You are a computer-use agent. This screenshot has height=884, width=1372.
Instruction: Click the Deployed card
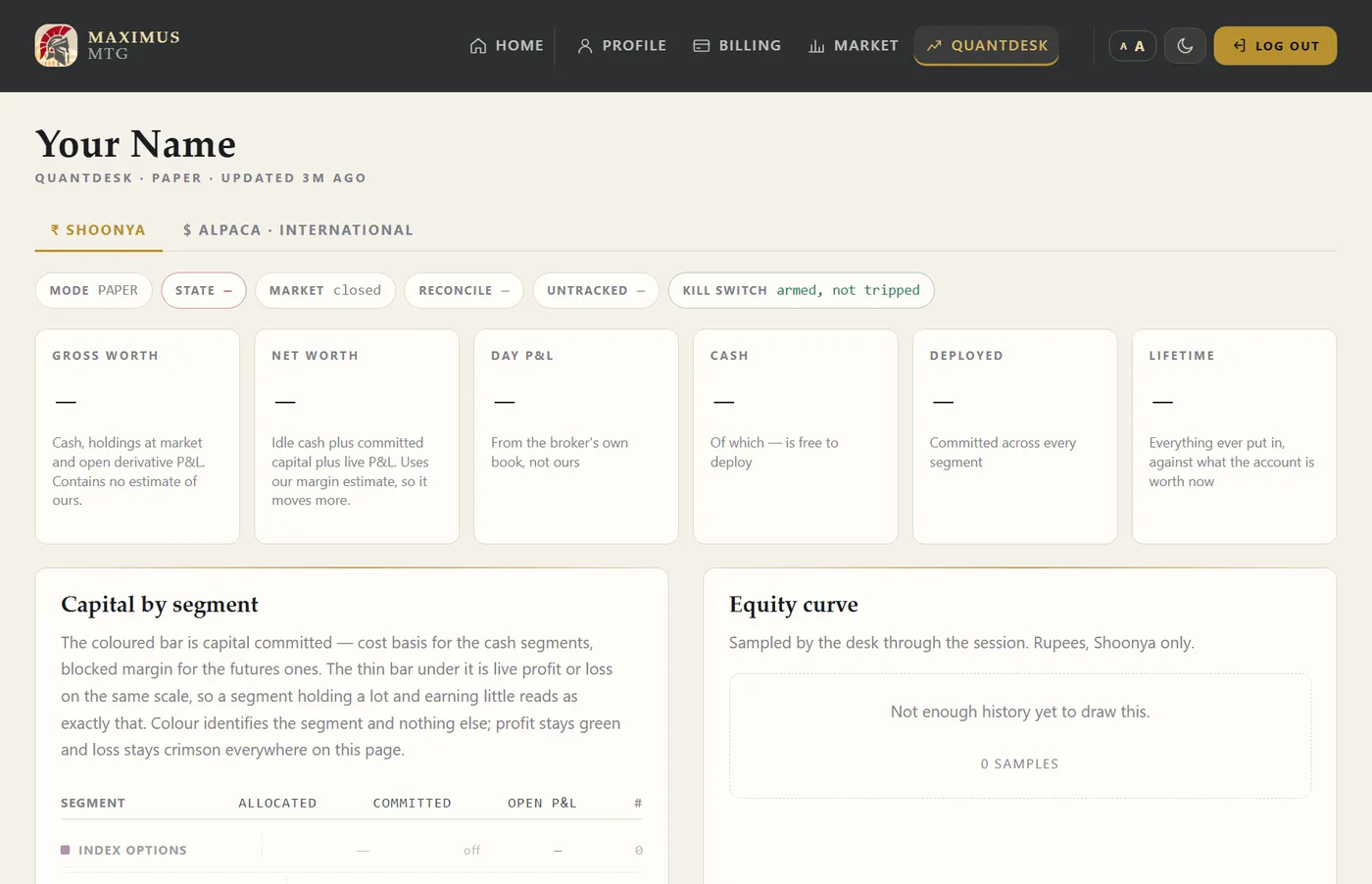pos(1015,436)
